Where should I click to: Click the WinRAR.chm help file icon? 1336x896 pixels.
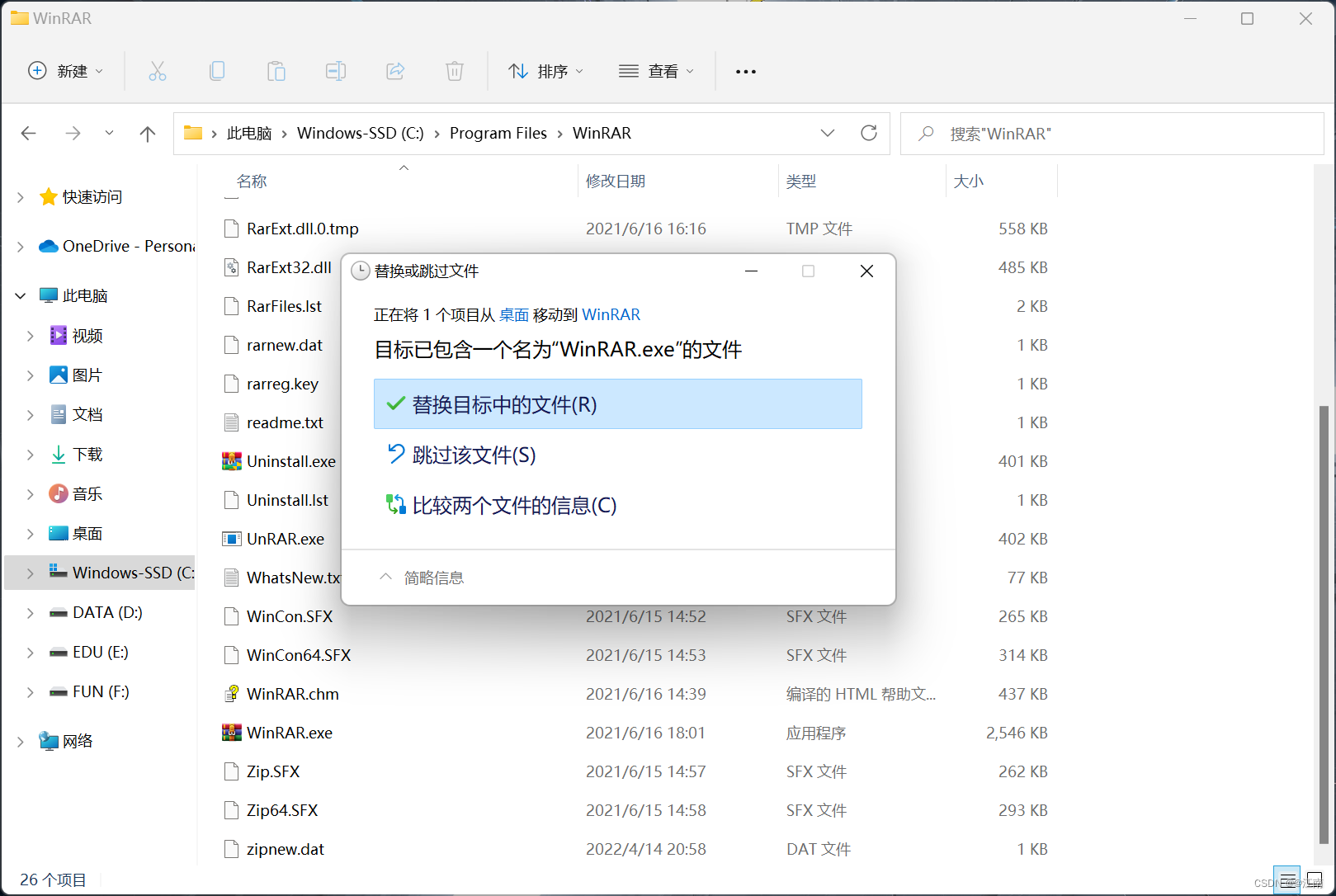tap(232, 694)
